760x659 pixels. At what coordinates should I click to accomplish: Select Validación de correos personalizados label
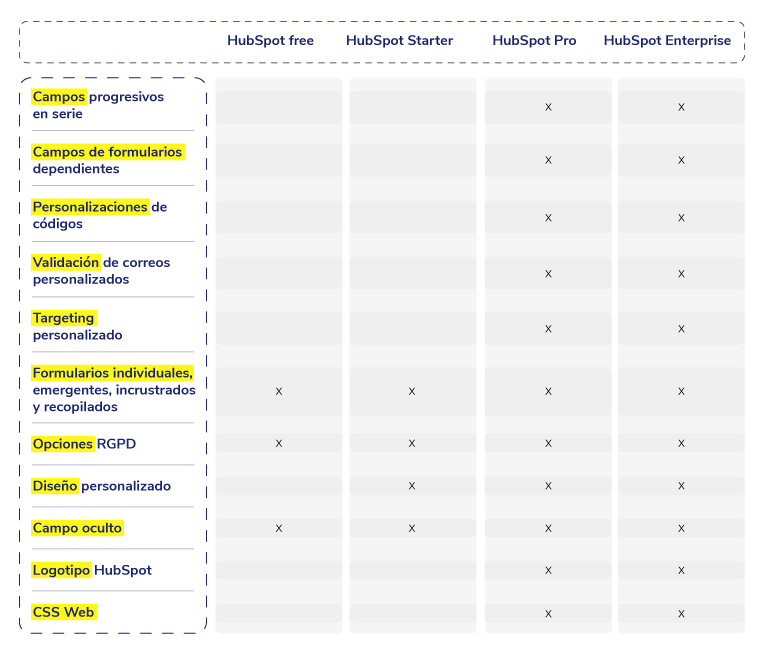click(101, 271)
